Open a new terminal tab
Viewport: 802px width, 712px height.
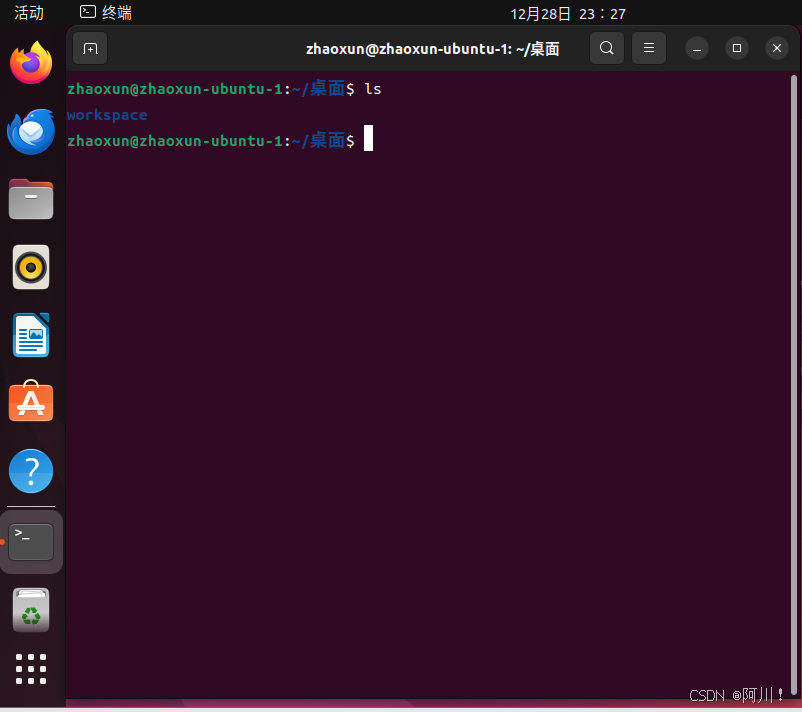click(90, 49)
